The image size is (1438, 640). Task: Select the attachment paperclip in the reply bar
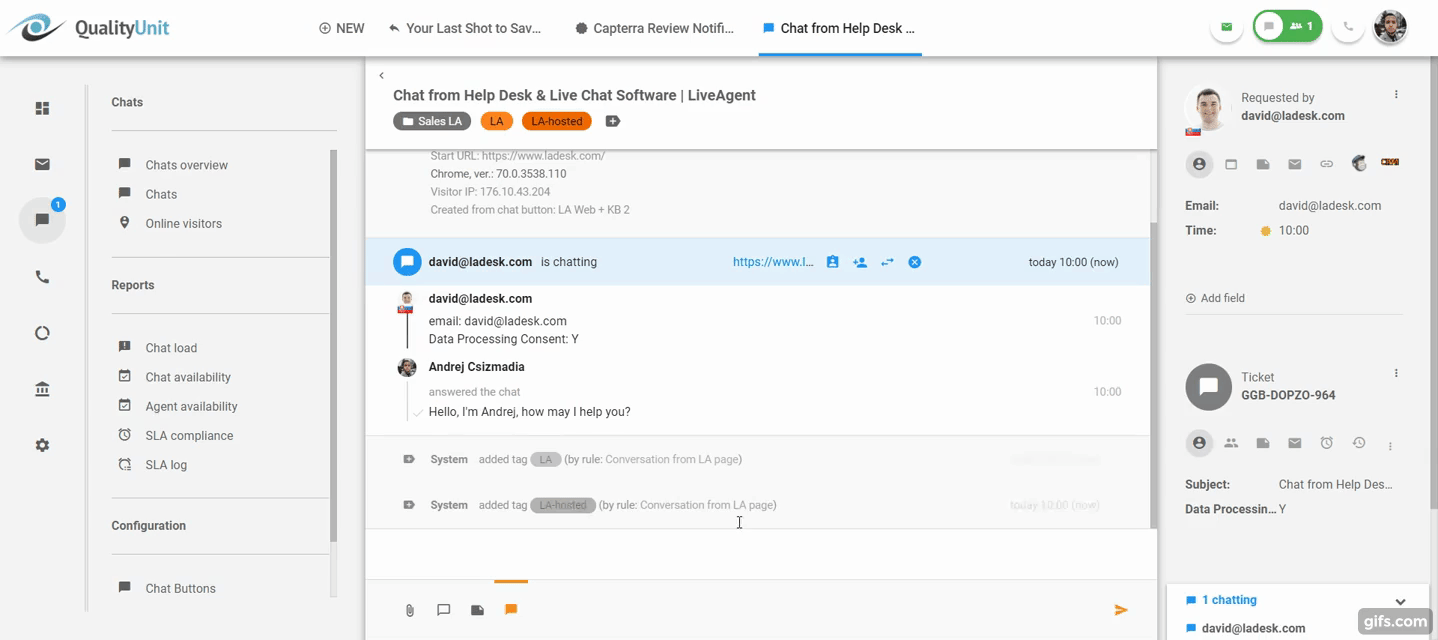(409, 610)
